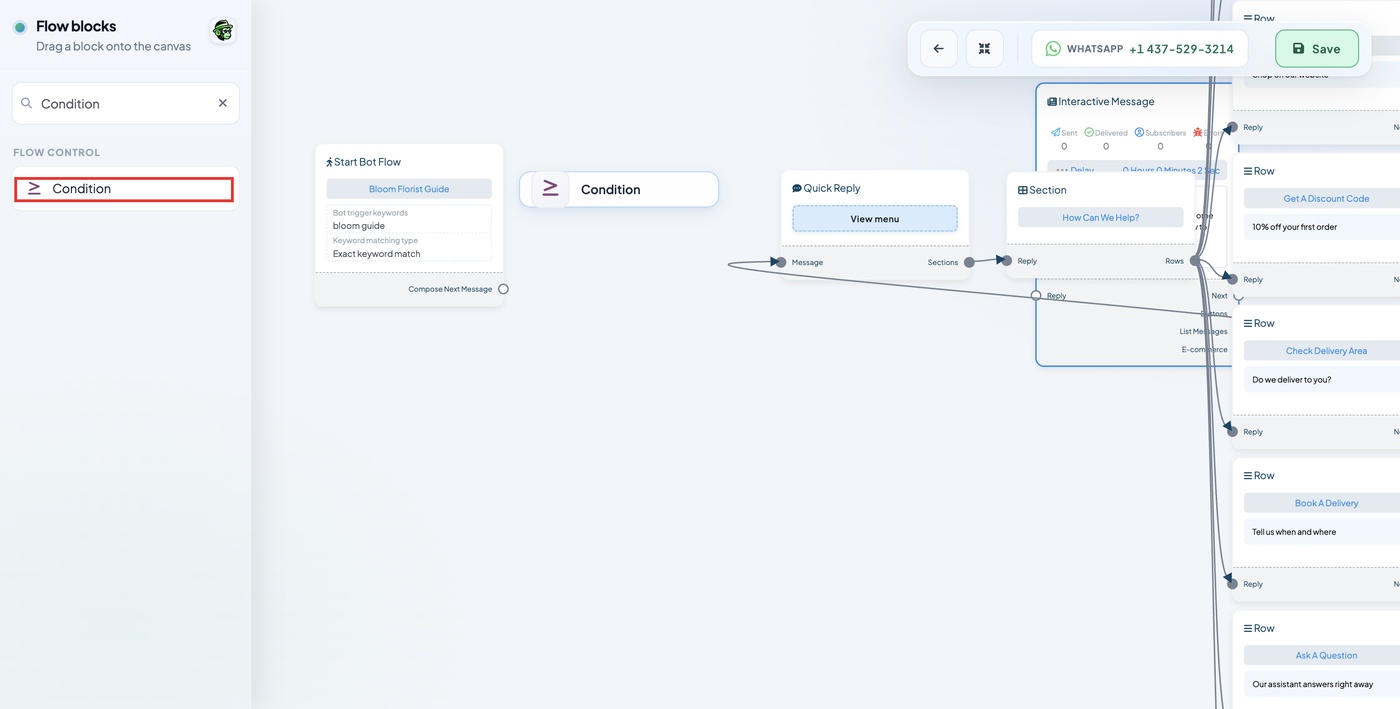Image resolution: width=1400 pixels, height=709 pixels.
Task: Click the Row icon above Ask A Question
Action: [1248, 628]
